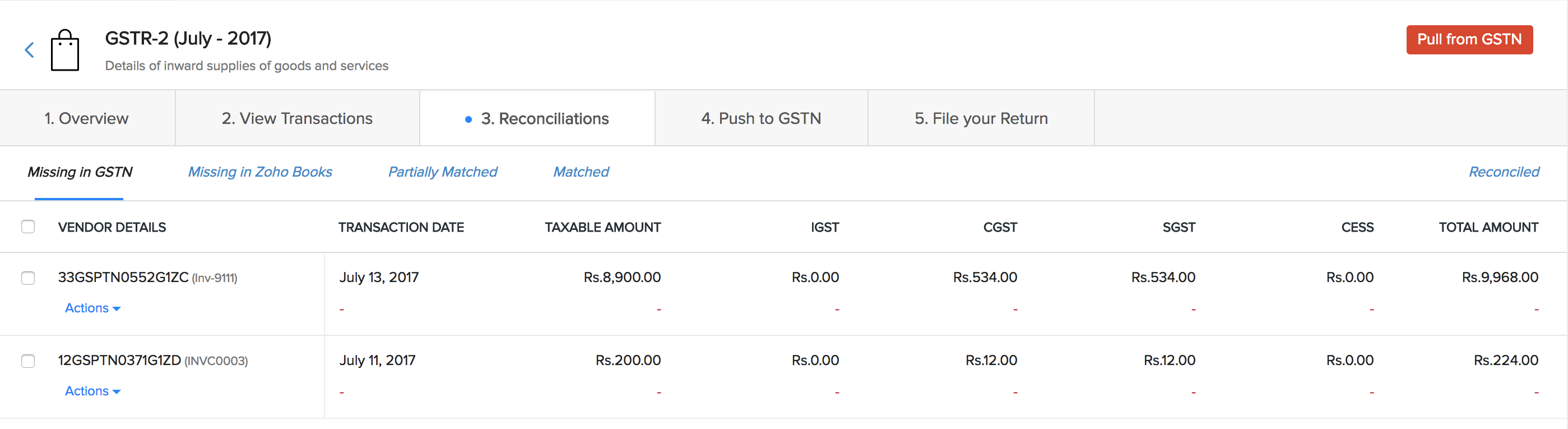Image resolution: width=1568 pixels, height=429 pixels.
Task: Switch to the Overview tab
Action: pyautogui.click(x=86, y=118)
